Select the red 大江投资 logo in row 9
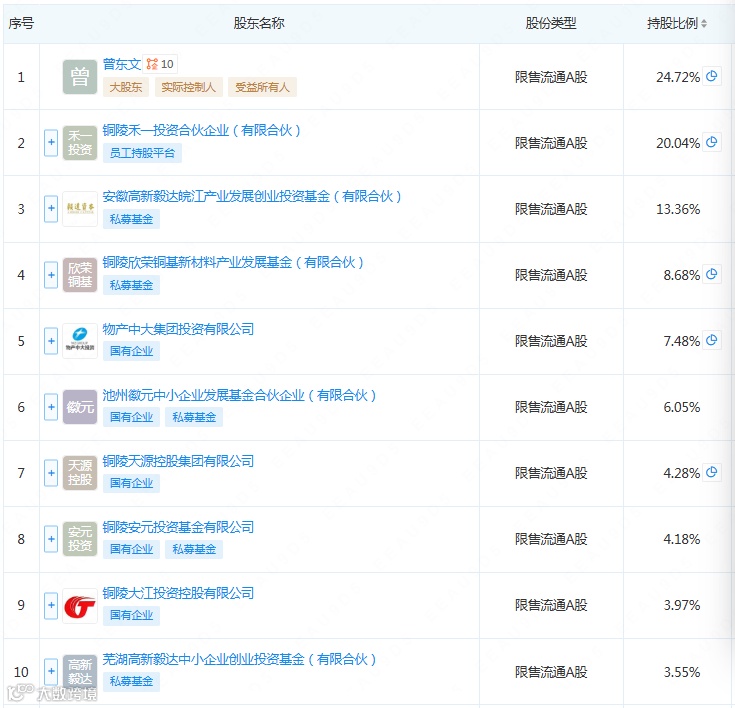 [80, 605]
